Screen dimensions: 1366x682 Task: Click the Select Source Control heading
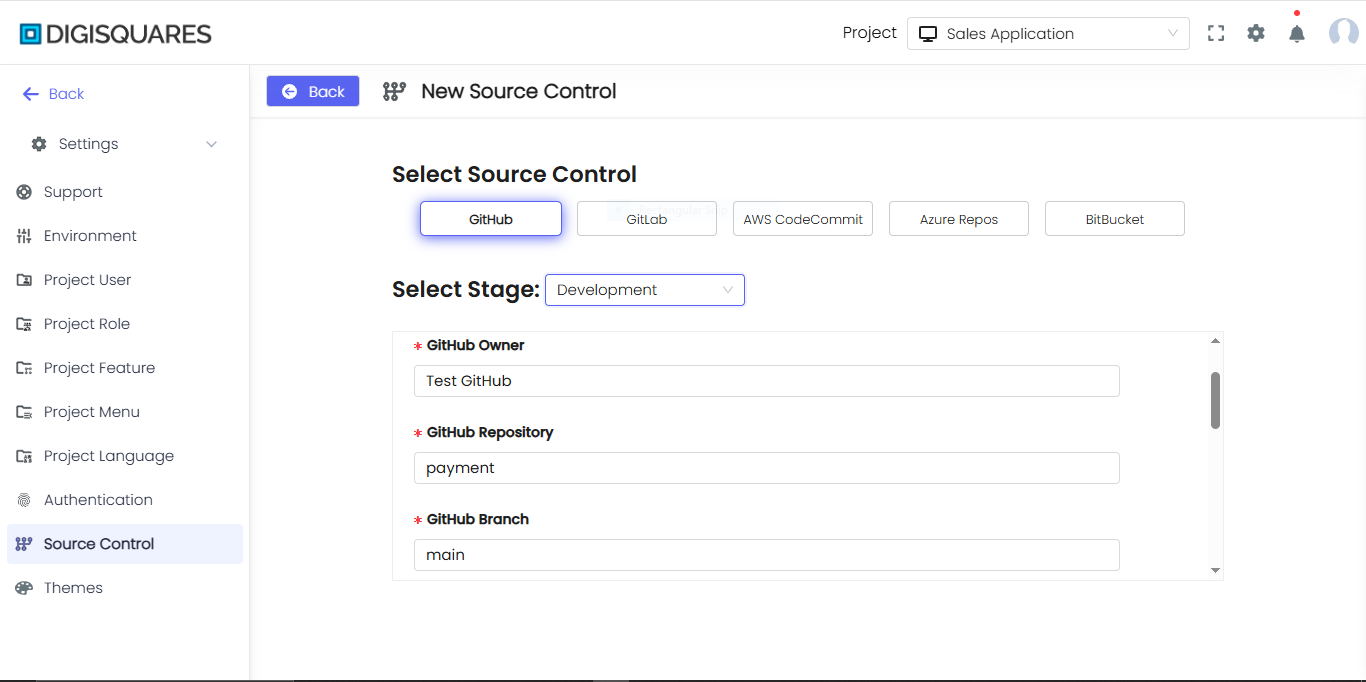pos(514,174)
